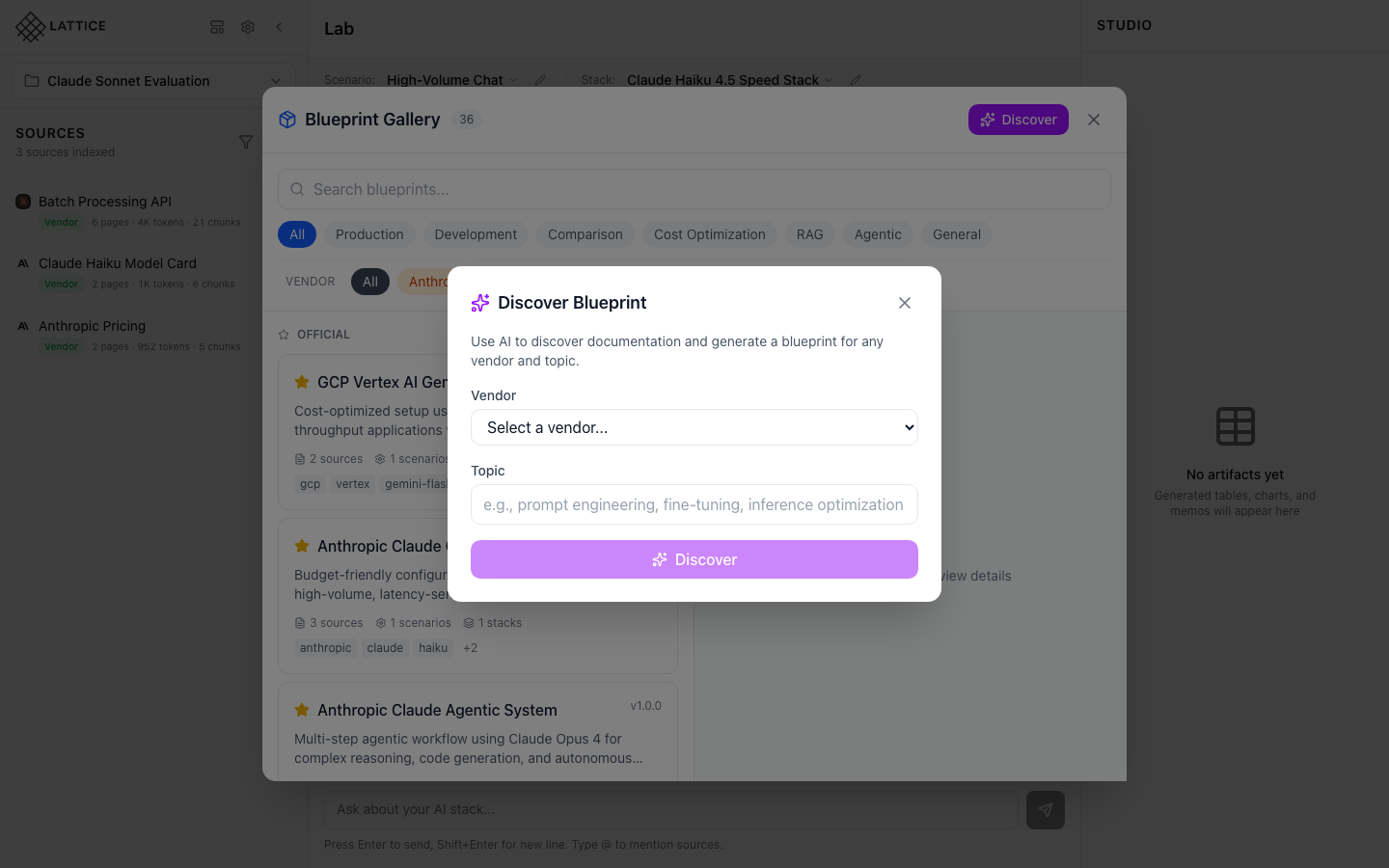Open the sidebar layout panel icon
This screenshot has height=868, width=1389.
click(217, 27)
